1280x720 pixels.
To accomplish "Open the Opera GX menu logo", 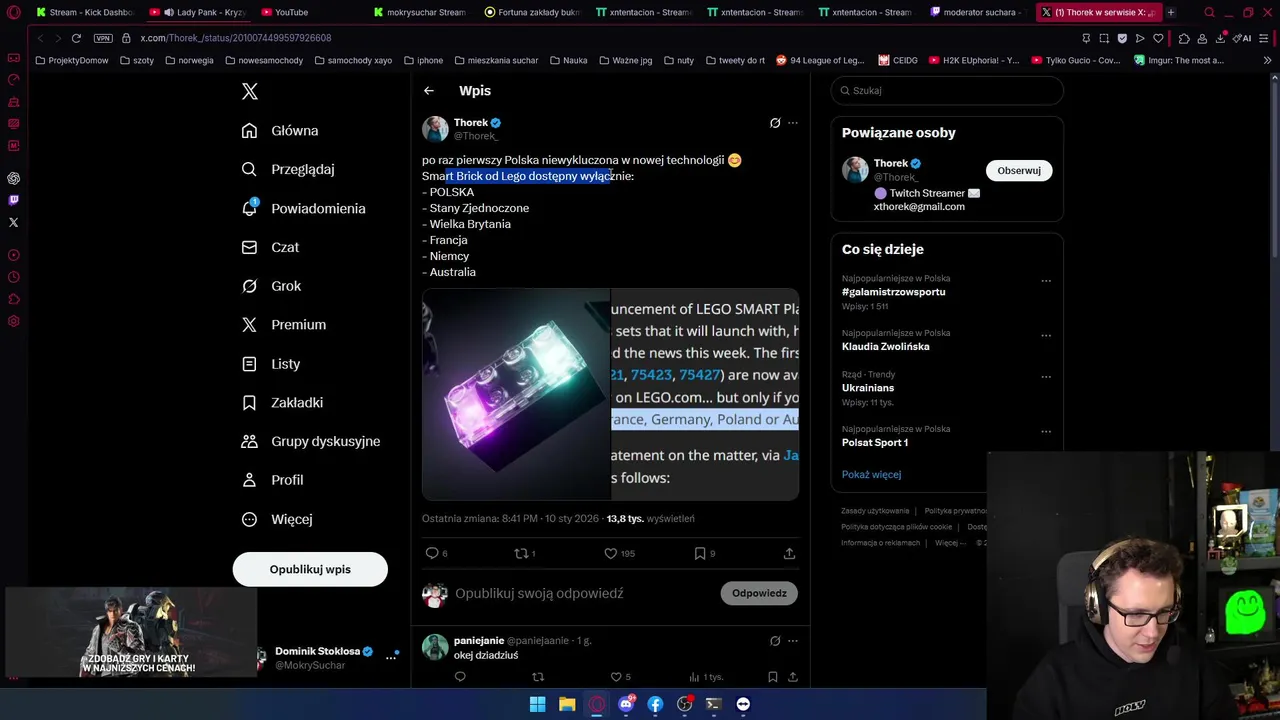I will tap(14, 12).
